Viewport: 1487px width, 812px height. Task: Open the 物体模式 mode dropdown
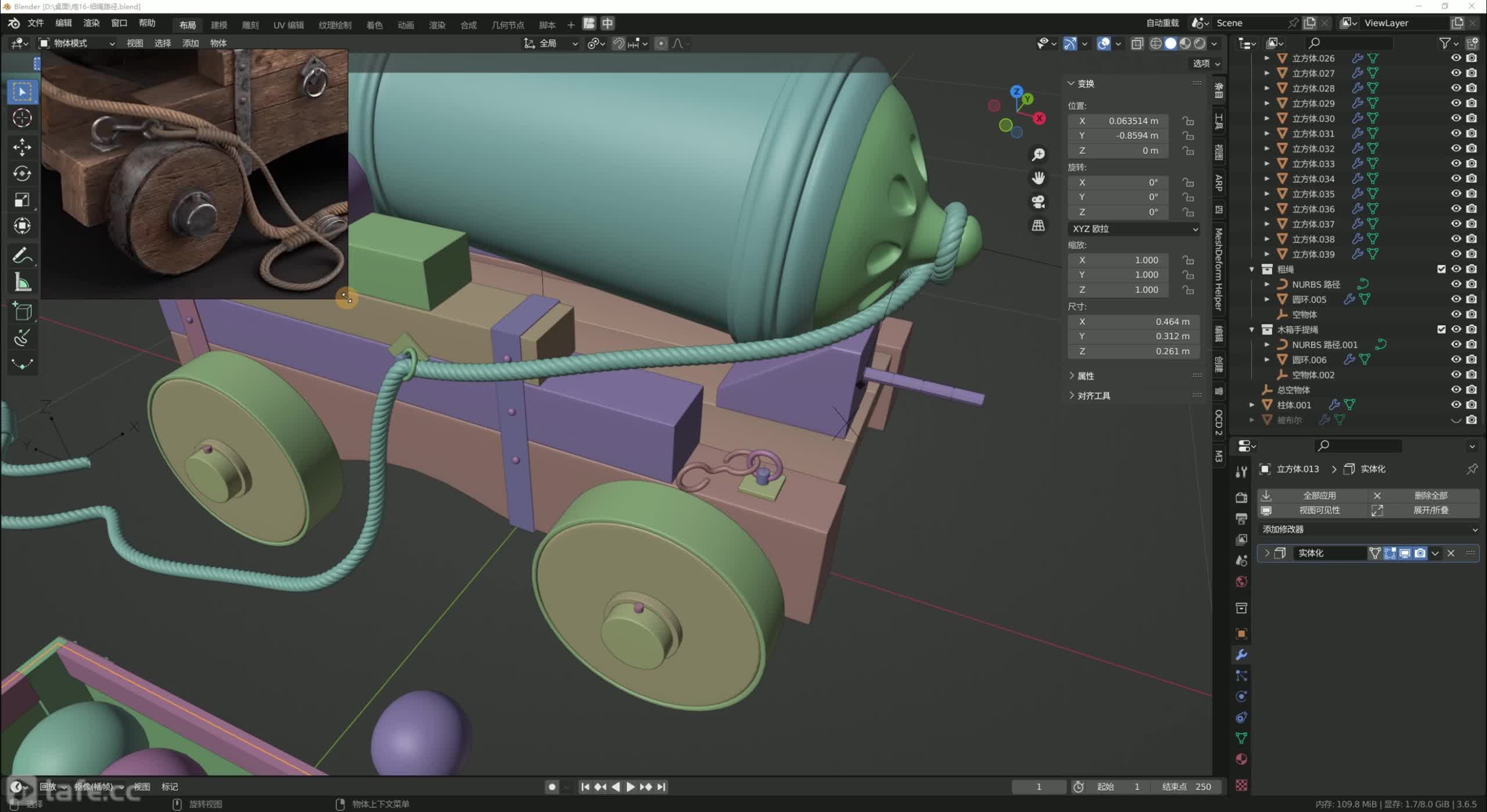(77, 44)
